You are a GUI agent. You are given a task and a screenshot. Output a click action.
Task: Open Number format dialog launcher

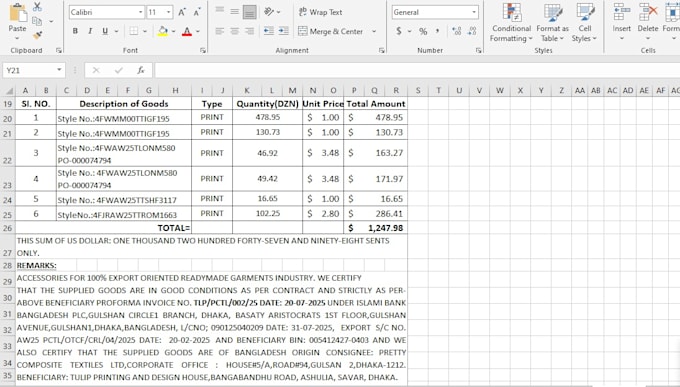click(x=478, y=51)
